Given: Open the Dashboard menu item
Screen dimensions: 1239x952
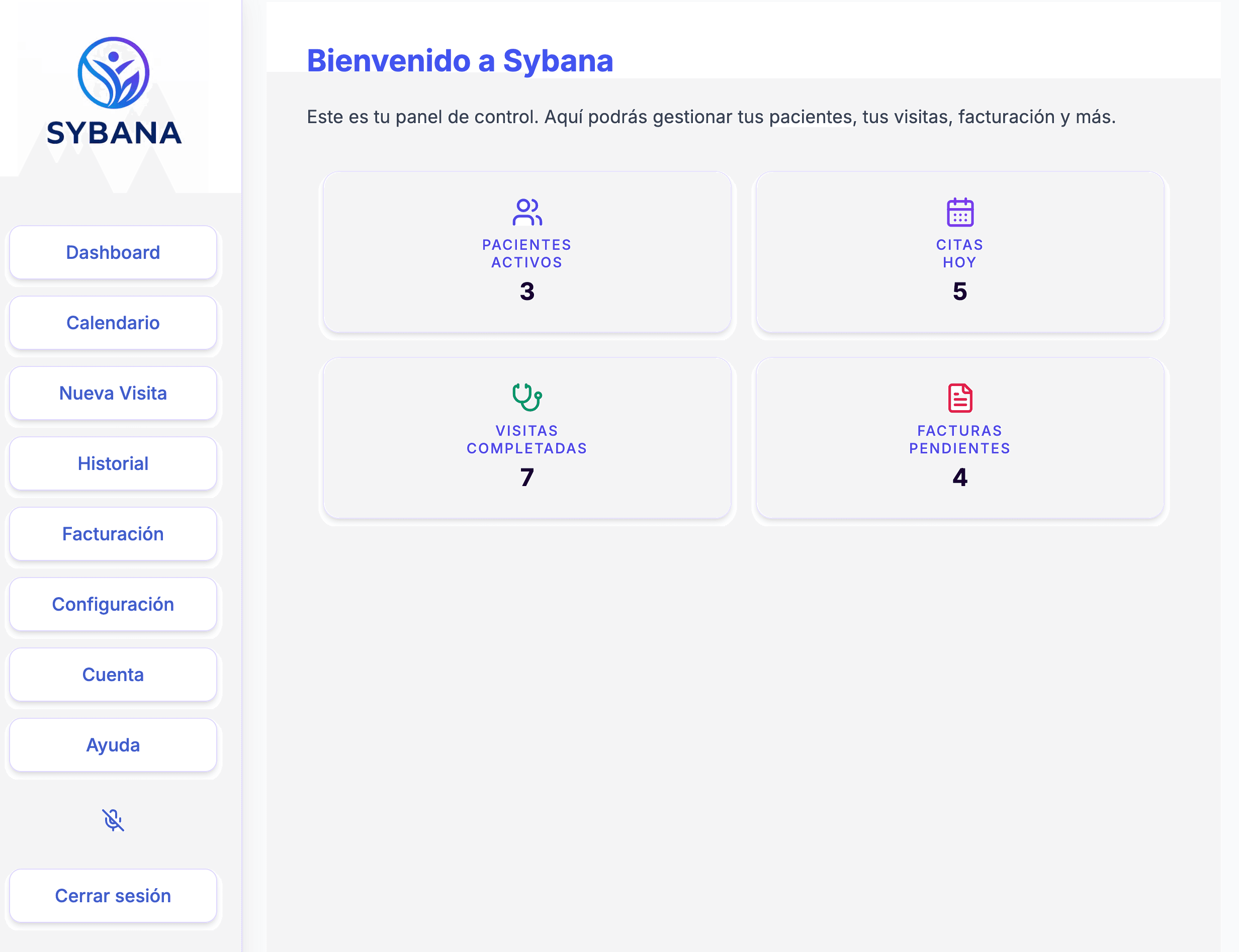Looking at the screenshot, I should tap(113, 252).
